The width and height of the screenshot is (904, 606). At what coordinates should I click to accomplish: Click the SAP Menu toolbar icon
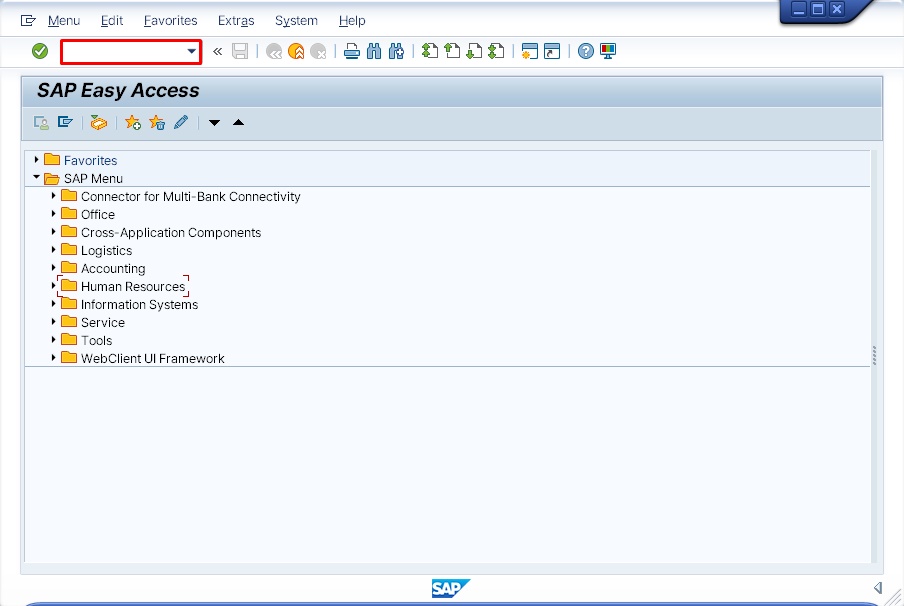(x=65, y=122)
